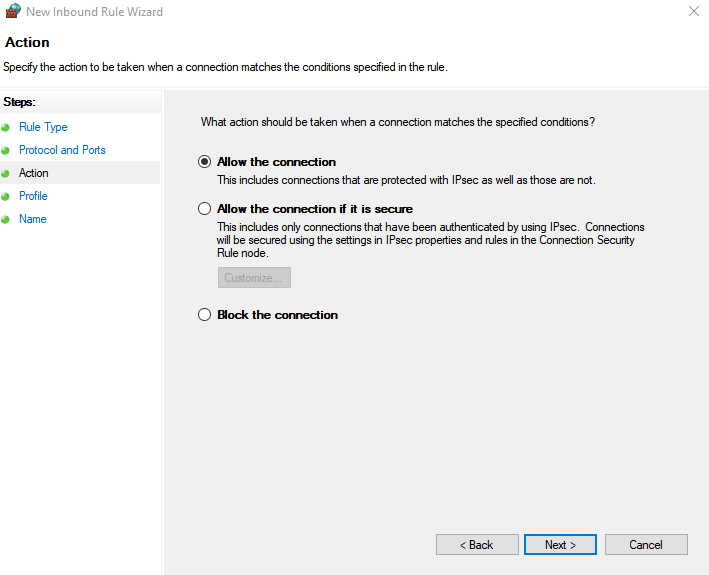709x575 pixels.
Task: Go to the Rule Type step
Action: (43, 127)
